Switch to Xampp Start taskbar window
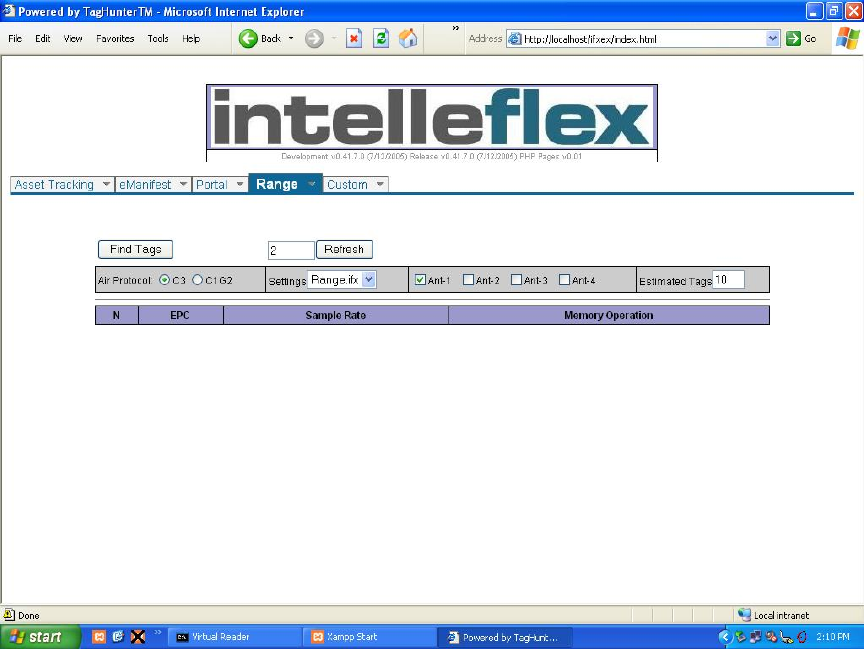Viewport: 864px width, 649px height. point(370,637)
